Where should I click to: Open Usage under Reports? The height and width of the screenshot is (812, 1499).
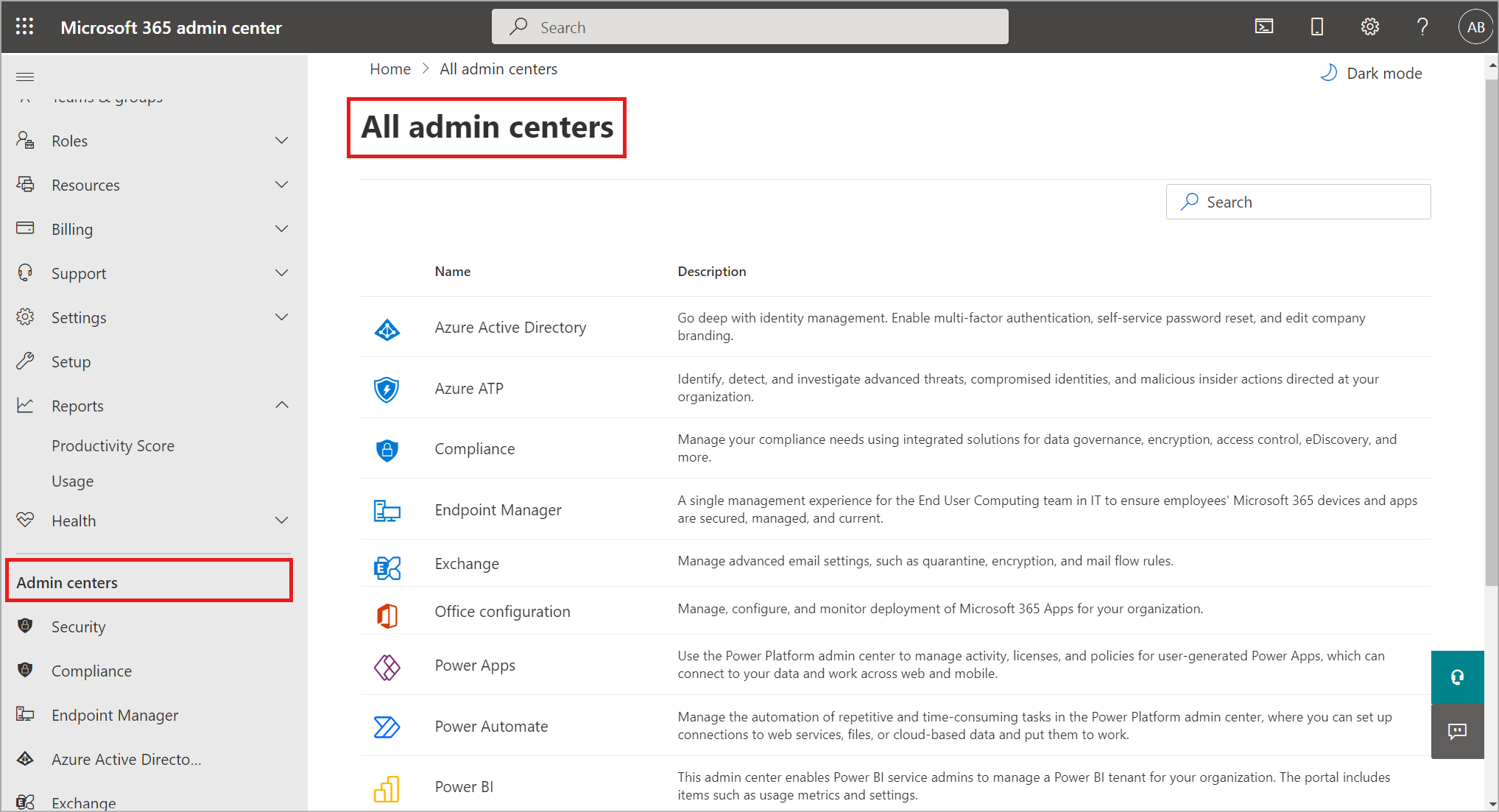click(72, 481)
